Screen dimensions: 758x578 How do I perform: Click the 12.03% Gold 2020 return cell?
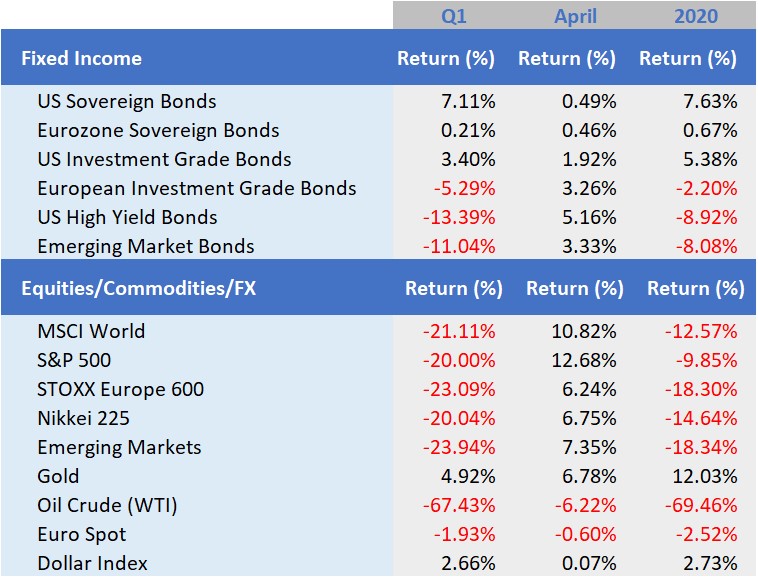point(704,476)
